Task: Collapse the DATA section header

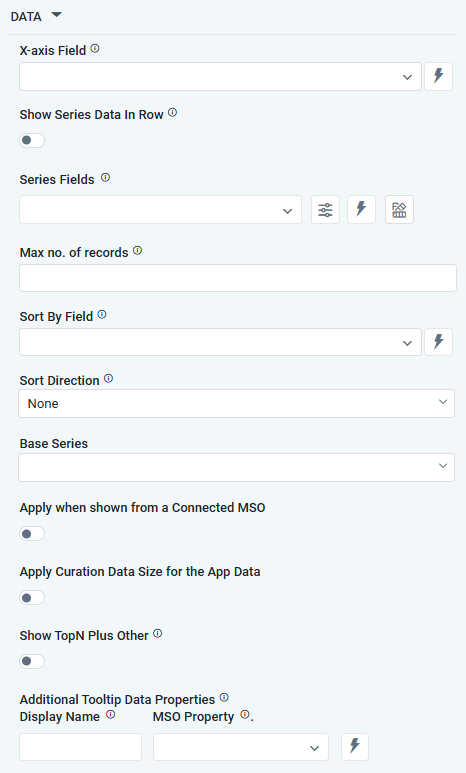Action: [x=36, y=16]
